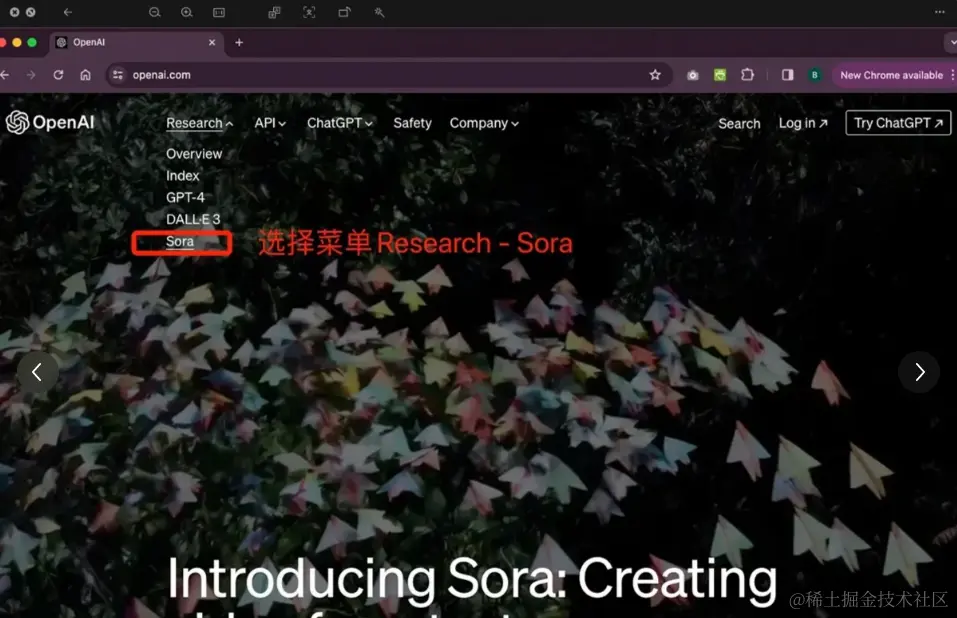Screen dimensions: 957x618
Task: Select GPT-4 in the Research menu
Action: [x=186, y=198]
